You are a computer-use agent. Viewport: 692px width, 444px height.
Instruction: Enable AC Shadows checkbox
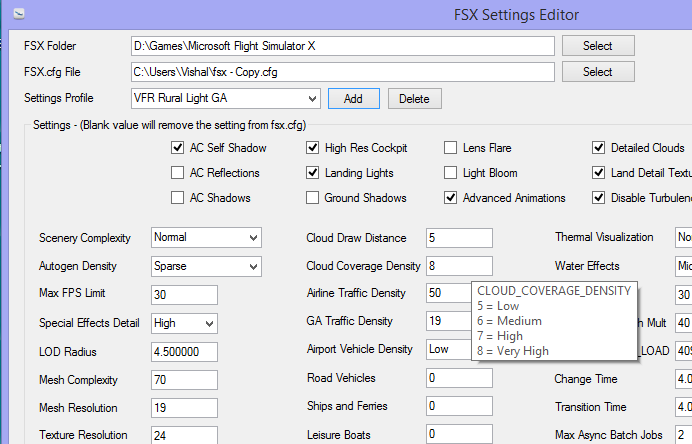pos(177,198)
